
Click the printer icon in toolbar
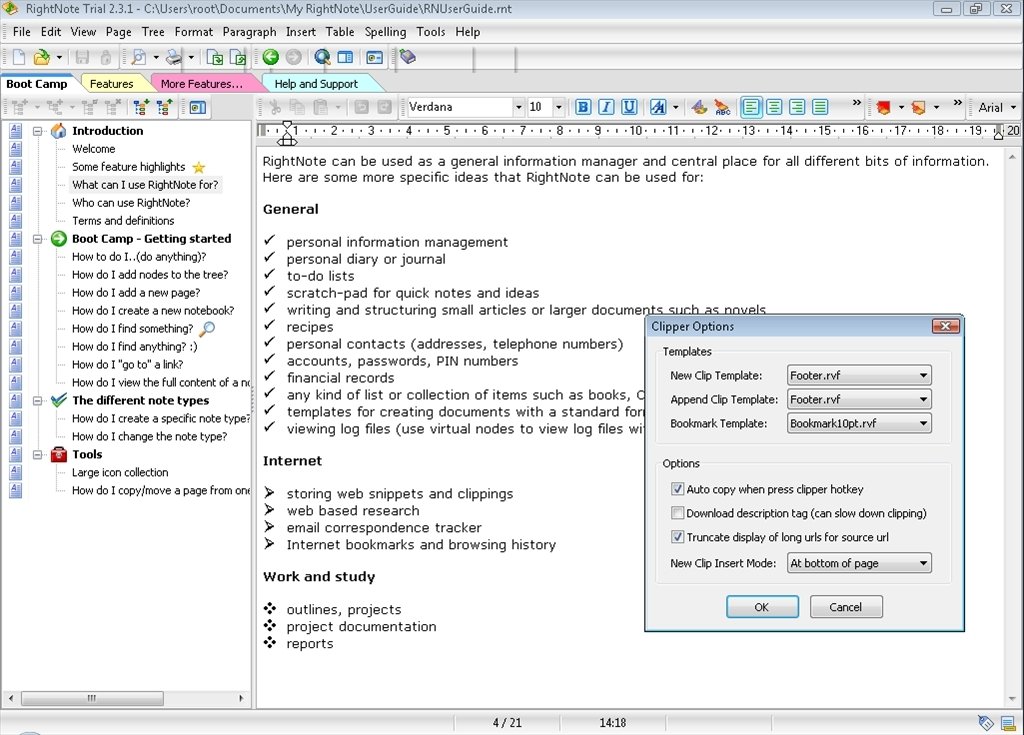click(x=174, y=57)
